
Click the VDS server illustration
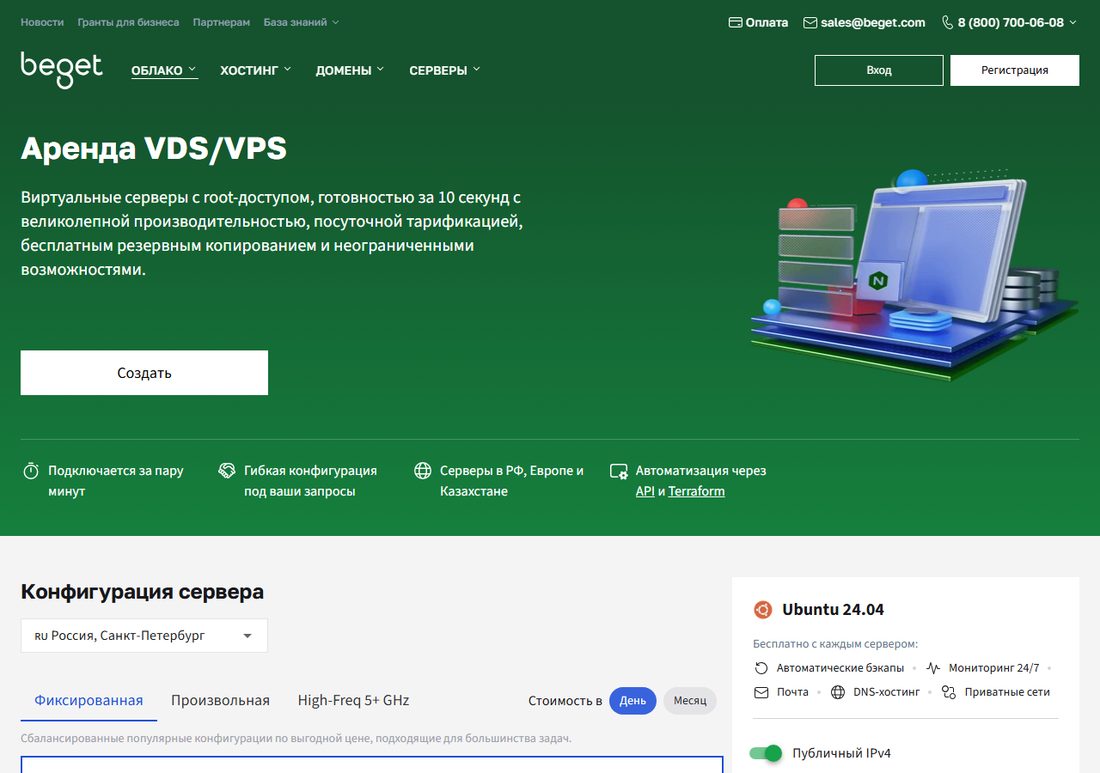pos(914,274)
